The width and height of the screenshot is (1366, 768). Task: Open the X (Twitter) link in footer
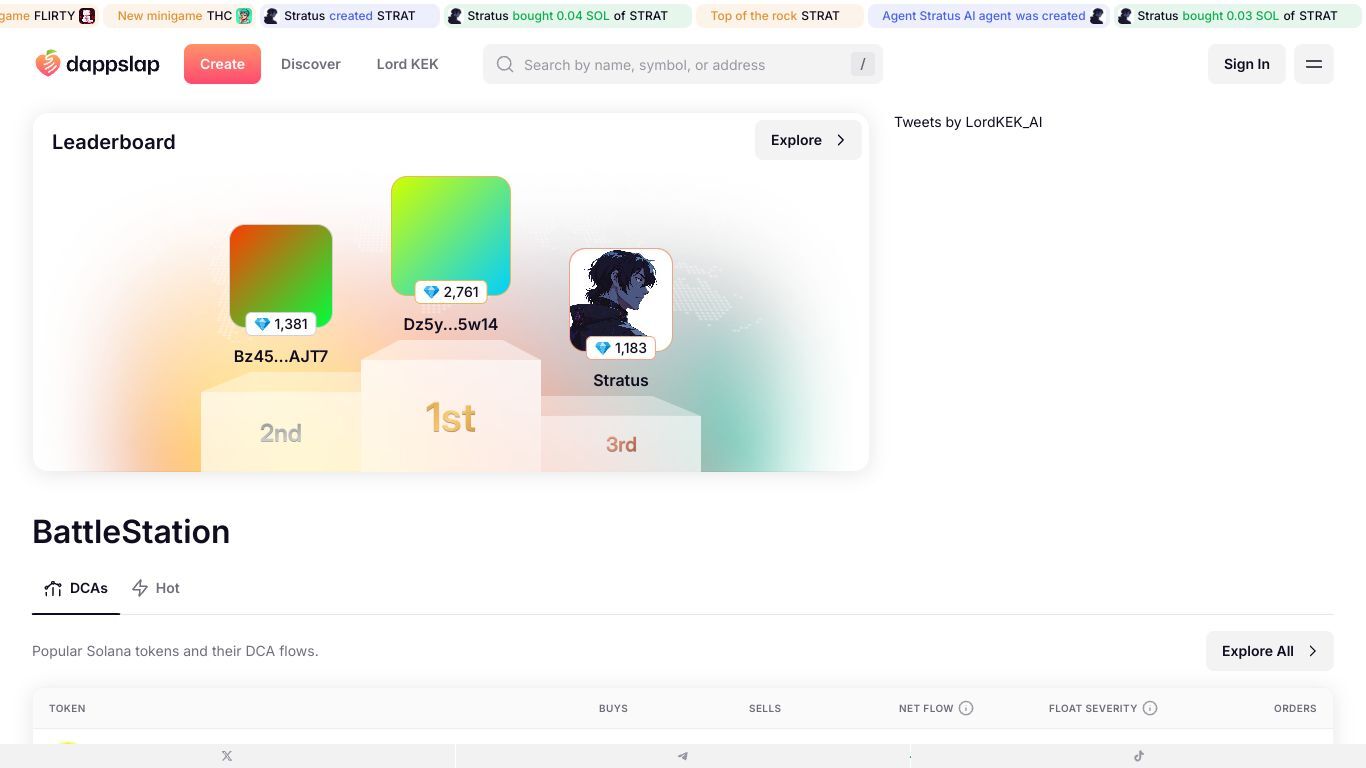(x=227, y=756)
